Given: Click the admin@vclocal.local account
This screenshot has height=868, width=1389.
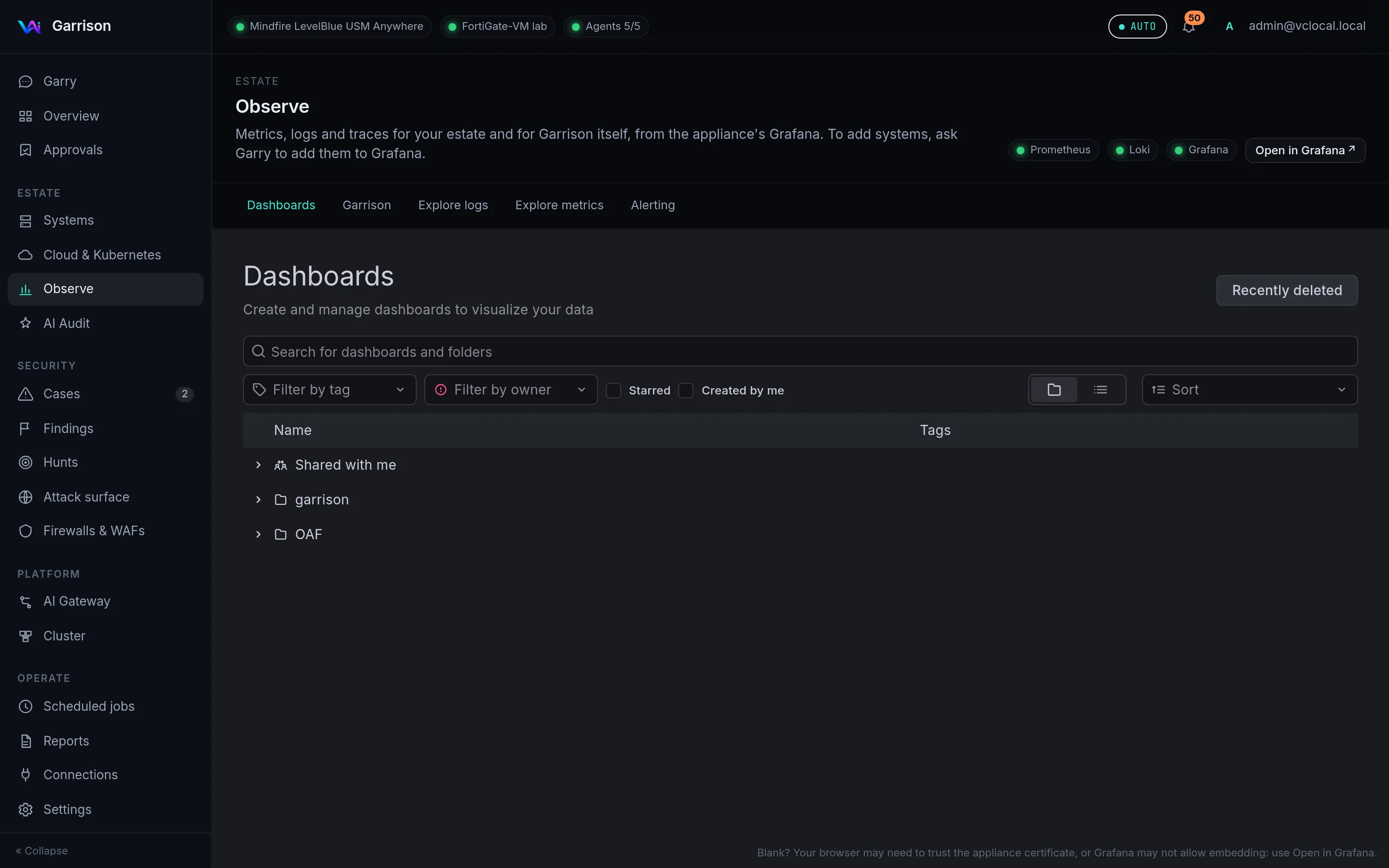Looking at the screenshot, I should pos(1307,26).
